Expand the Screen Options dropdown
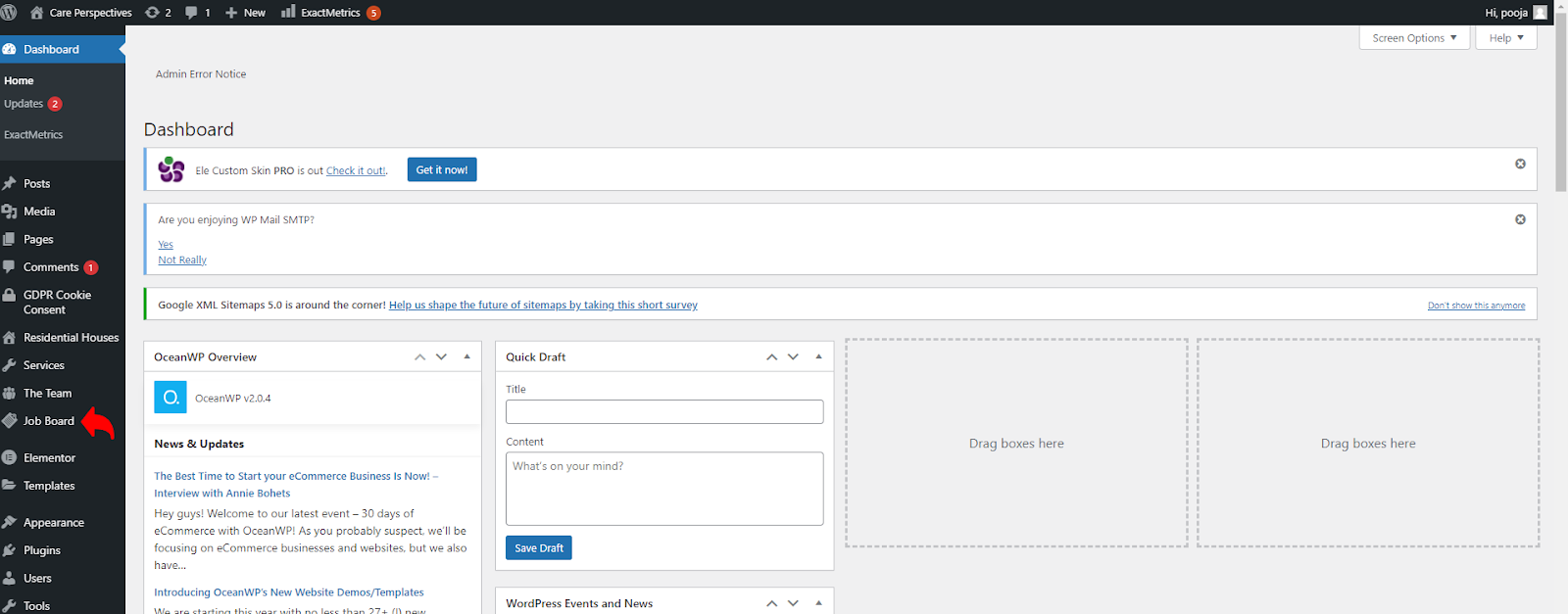1568x614 pixels. (x=1414, y=38)
